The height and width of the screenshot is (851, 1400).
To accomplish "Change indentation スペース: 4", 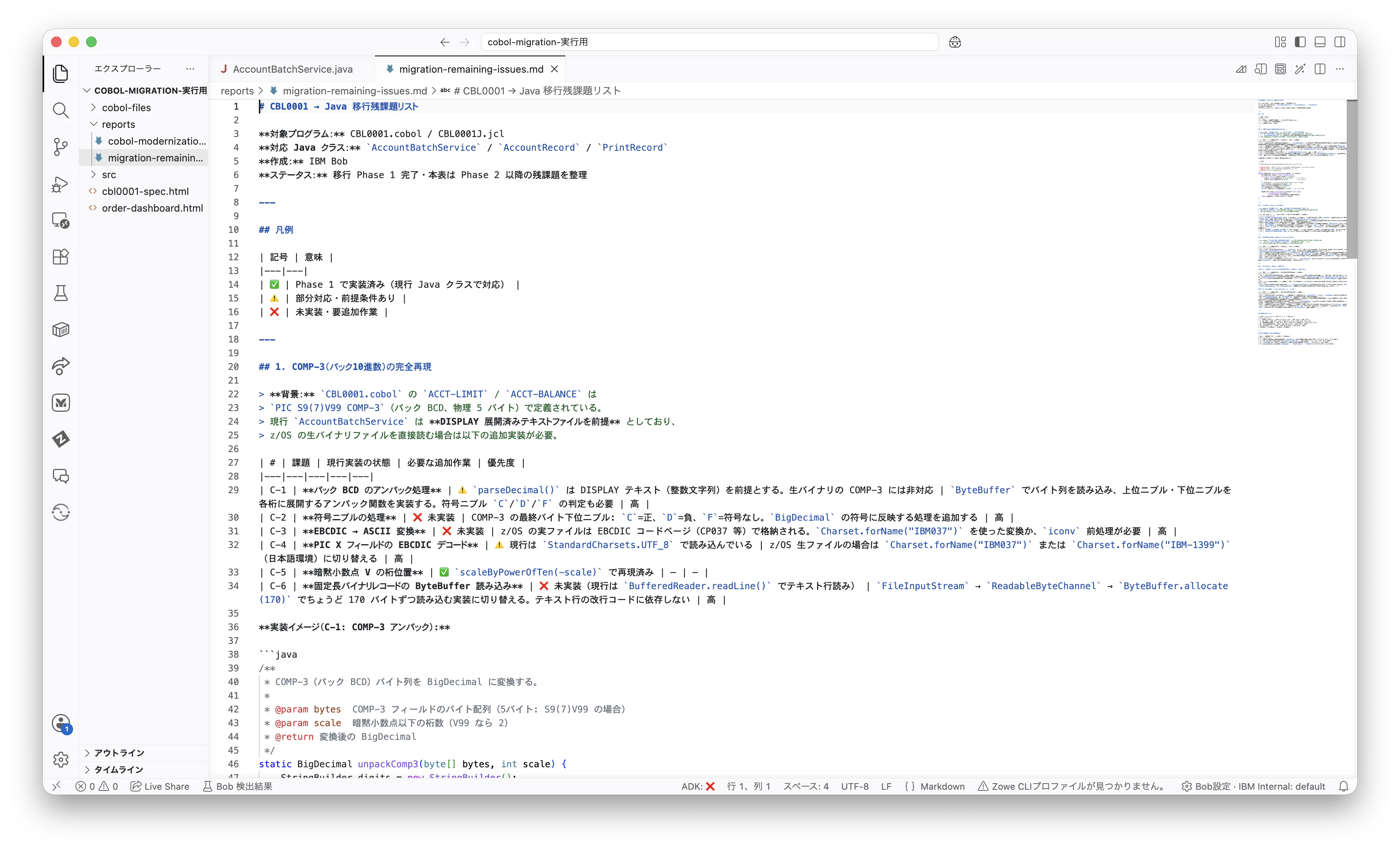I will pyautogui.click(x=806, y=786).
